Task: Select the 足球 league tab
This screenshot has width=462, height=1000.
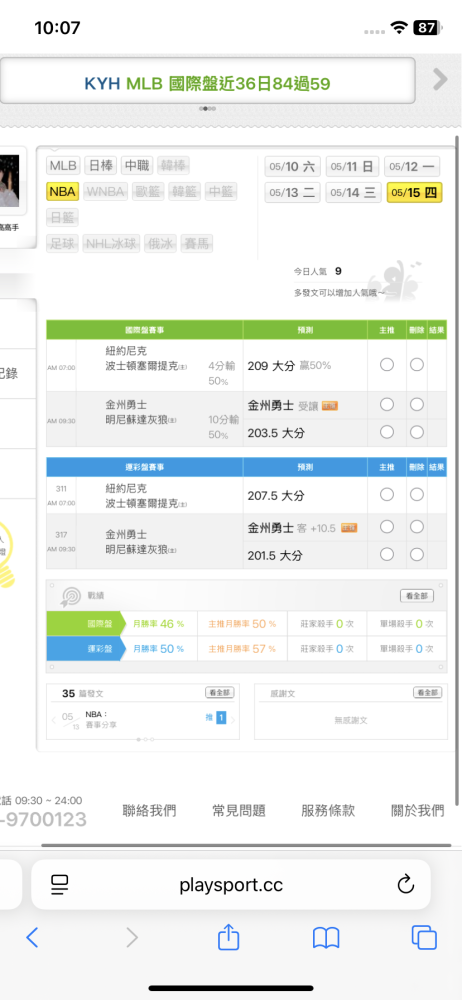Action: (x=63, y=243)
